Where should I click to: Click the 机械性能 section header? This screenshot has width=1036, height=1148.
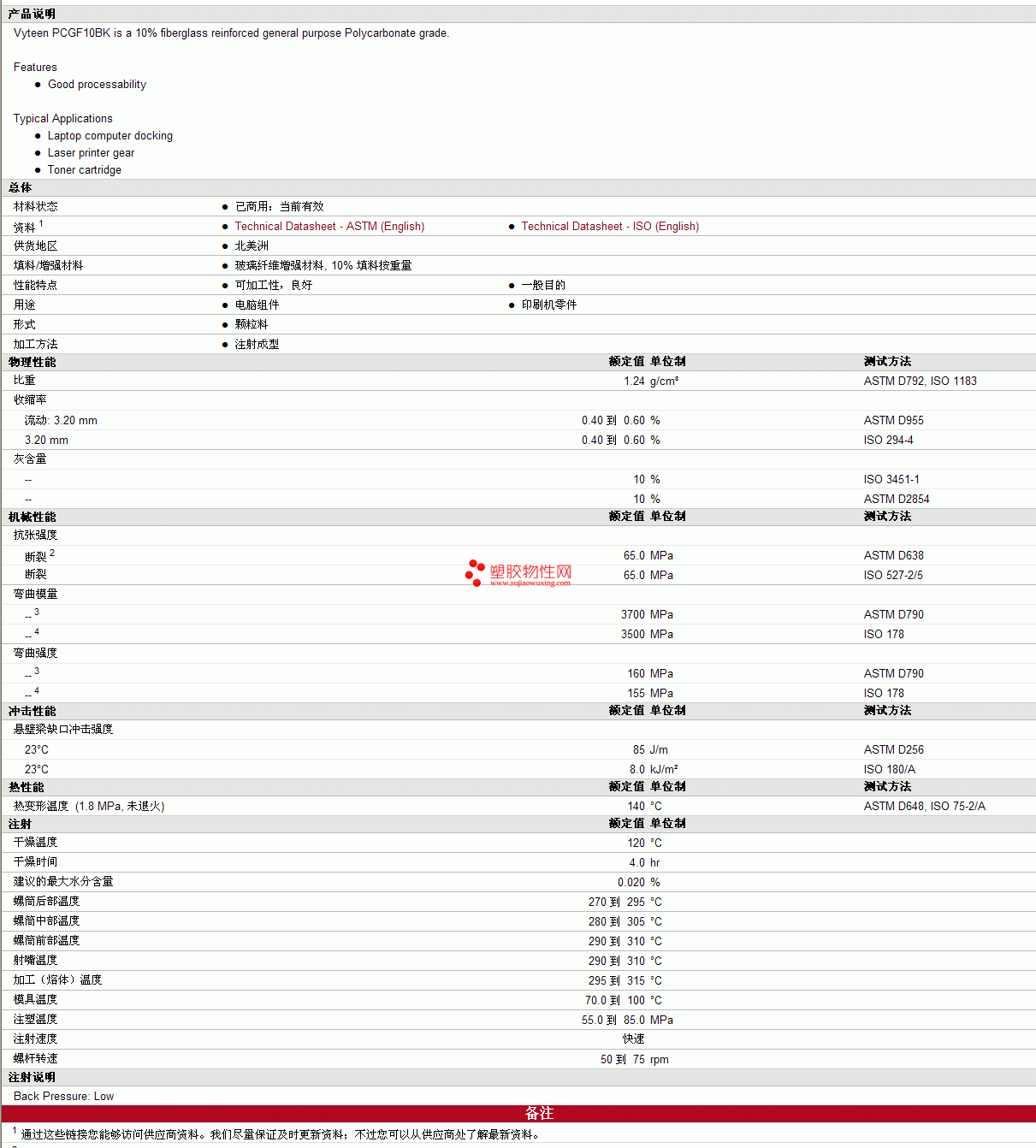(x=32, y=517)
